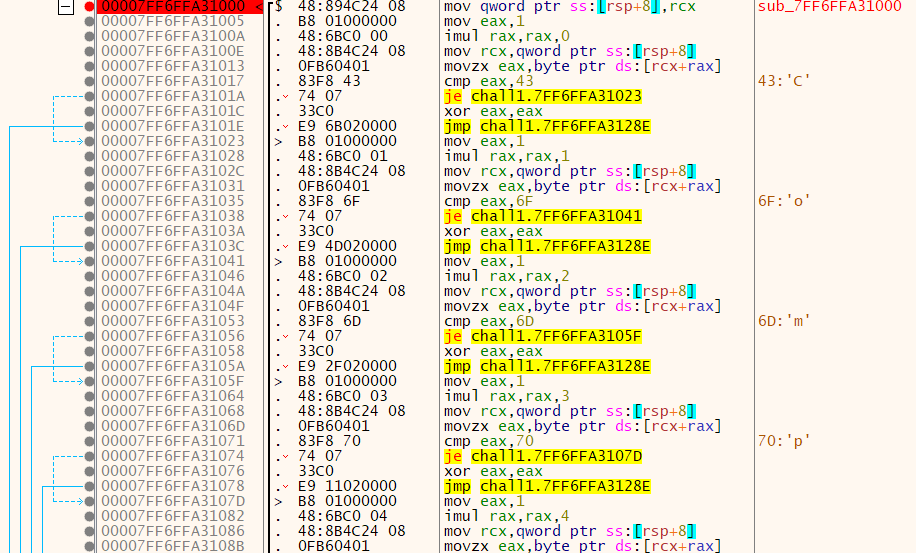916x553 pixels.
Task: Select address 00007FF6FFA31028 row
Action: [173, 156]
